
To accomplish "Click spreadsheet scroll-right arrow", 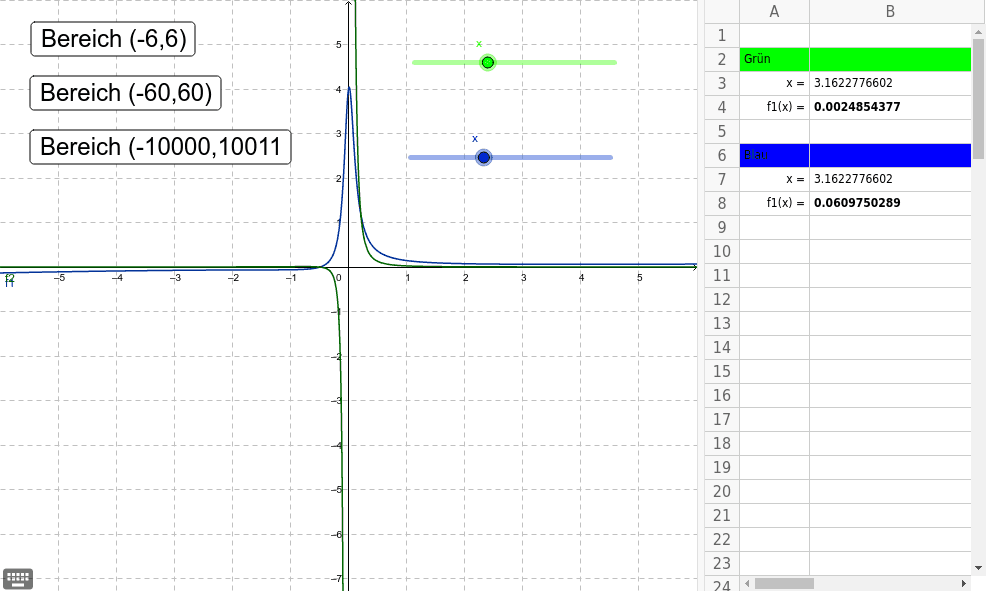I will 963,584.
